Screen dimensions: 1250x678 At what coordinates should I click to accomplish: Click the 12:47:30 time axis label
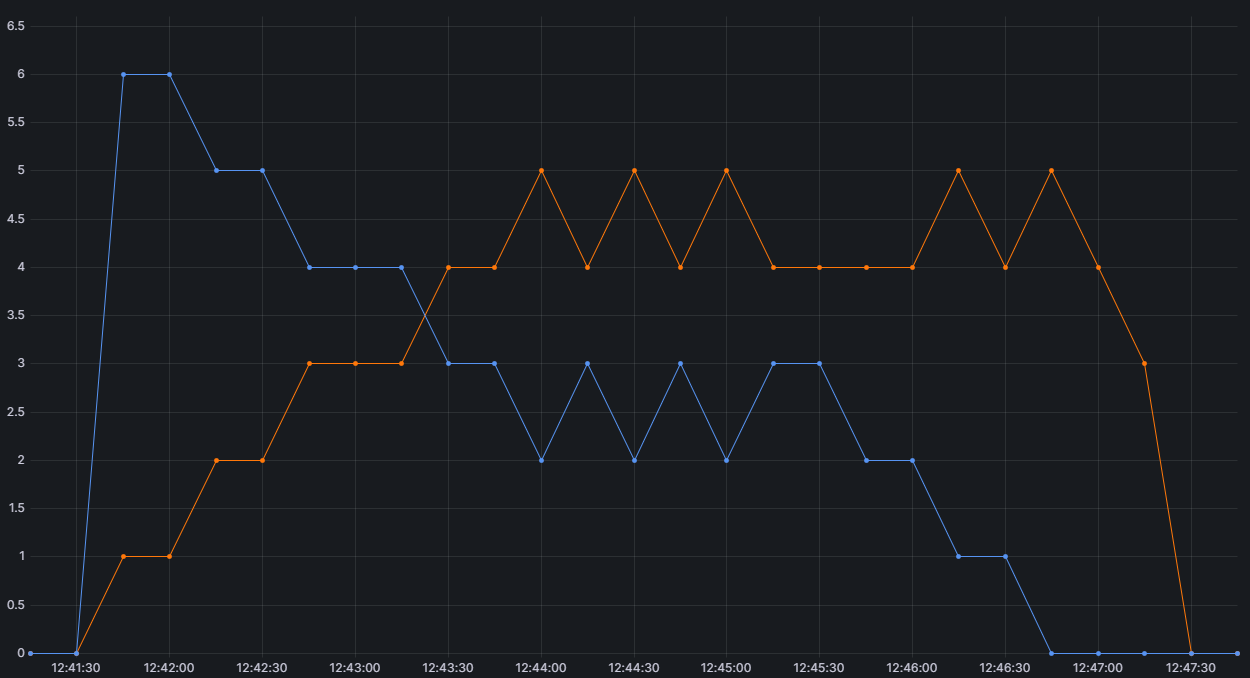tap(1191, 667)
